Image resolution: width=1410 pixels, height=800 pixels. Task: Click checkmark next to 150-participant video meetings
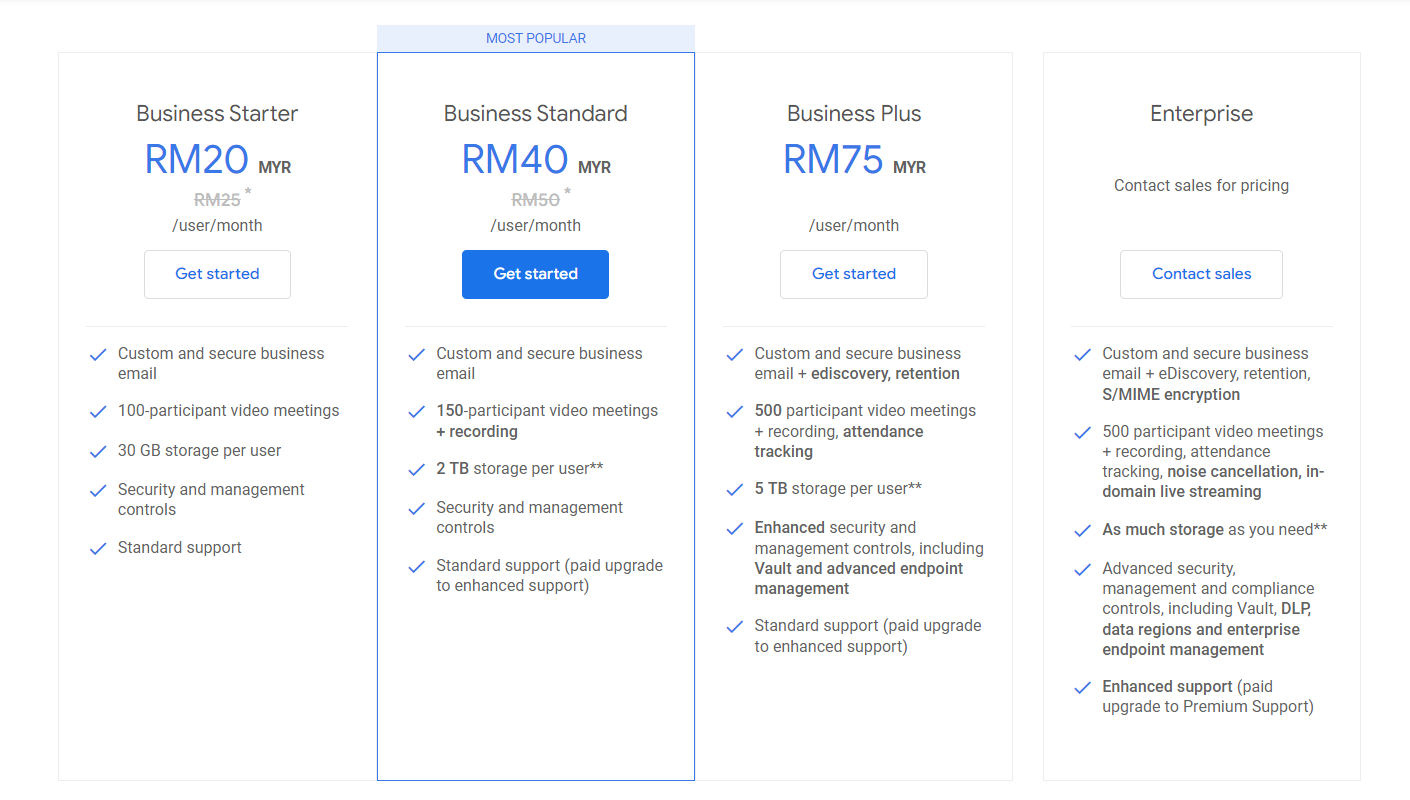417,411
